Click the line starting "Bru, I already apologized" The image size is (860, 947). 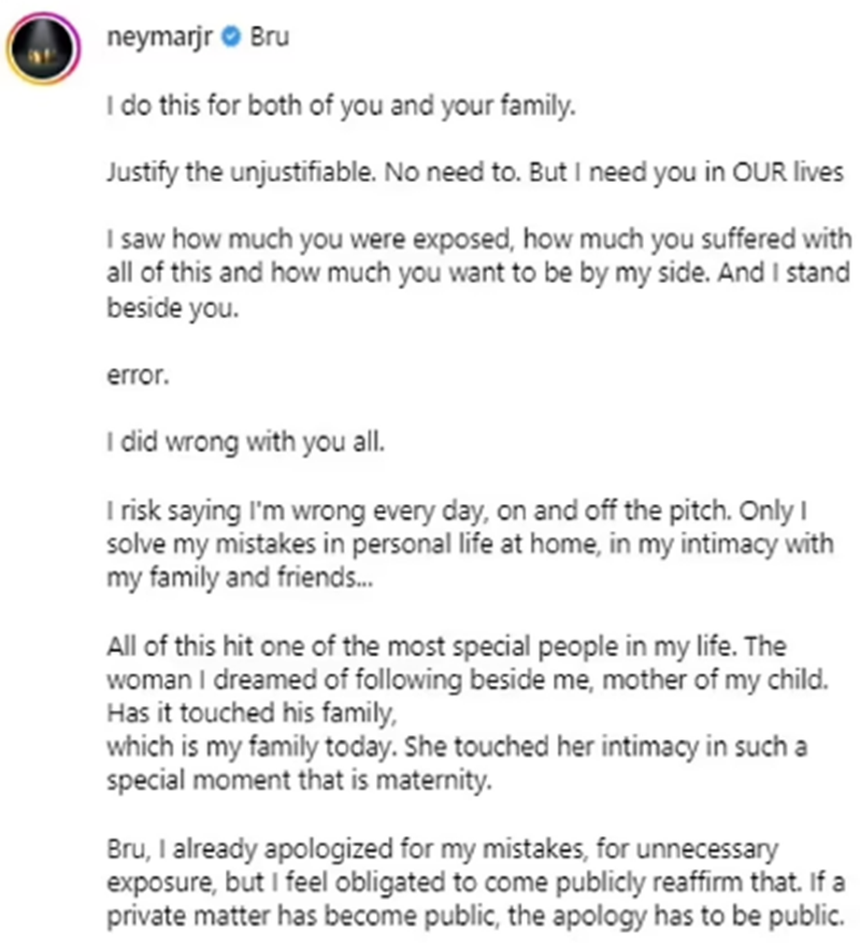click(x=441, y=849)
